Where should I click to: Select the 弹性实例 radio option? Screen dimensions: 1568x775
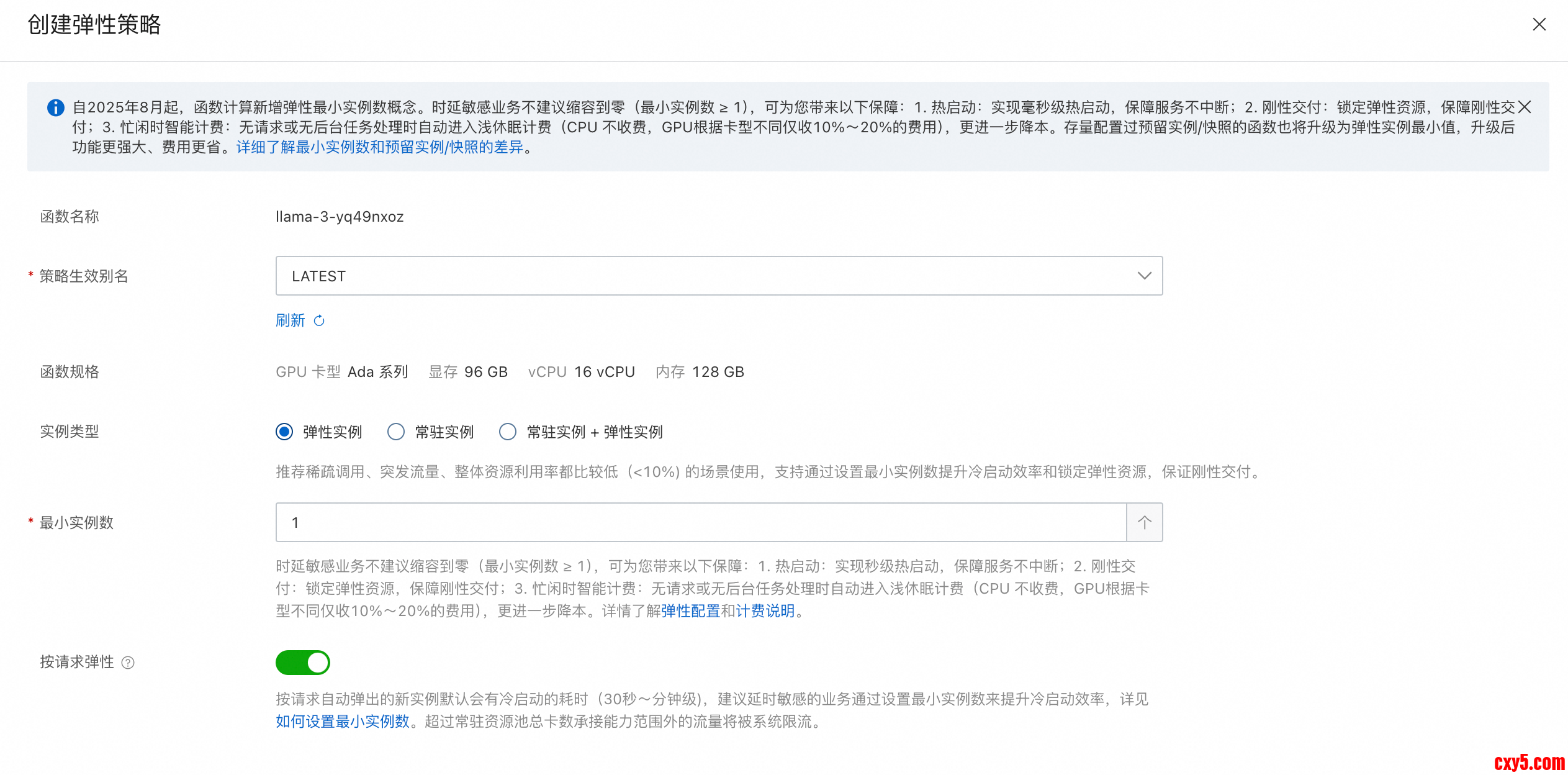pyautogui.click(x=284, y=432)
